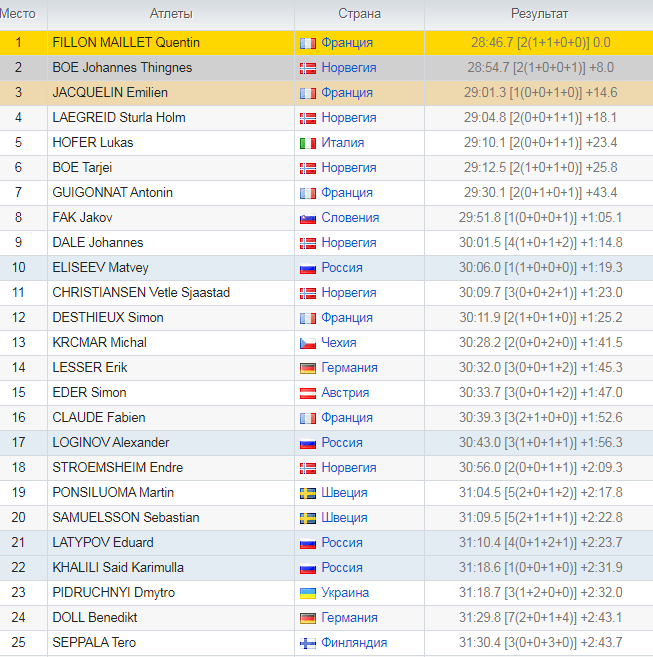This screenshot has height=657, width=653.
Task: Click the Swedish flag in Samuelsson Sebastian row
Action: tap(308, 518)
